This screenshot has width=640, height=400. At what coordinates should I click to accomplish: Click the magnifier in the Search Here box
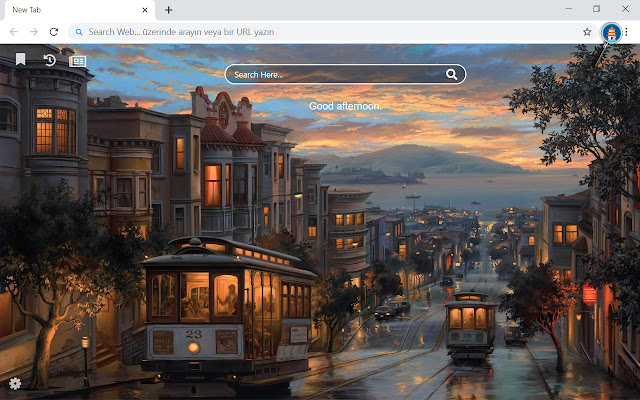coord(451,74)
